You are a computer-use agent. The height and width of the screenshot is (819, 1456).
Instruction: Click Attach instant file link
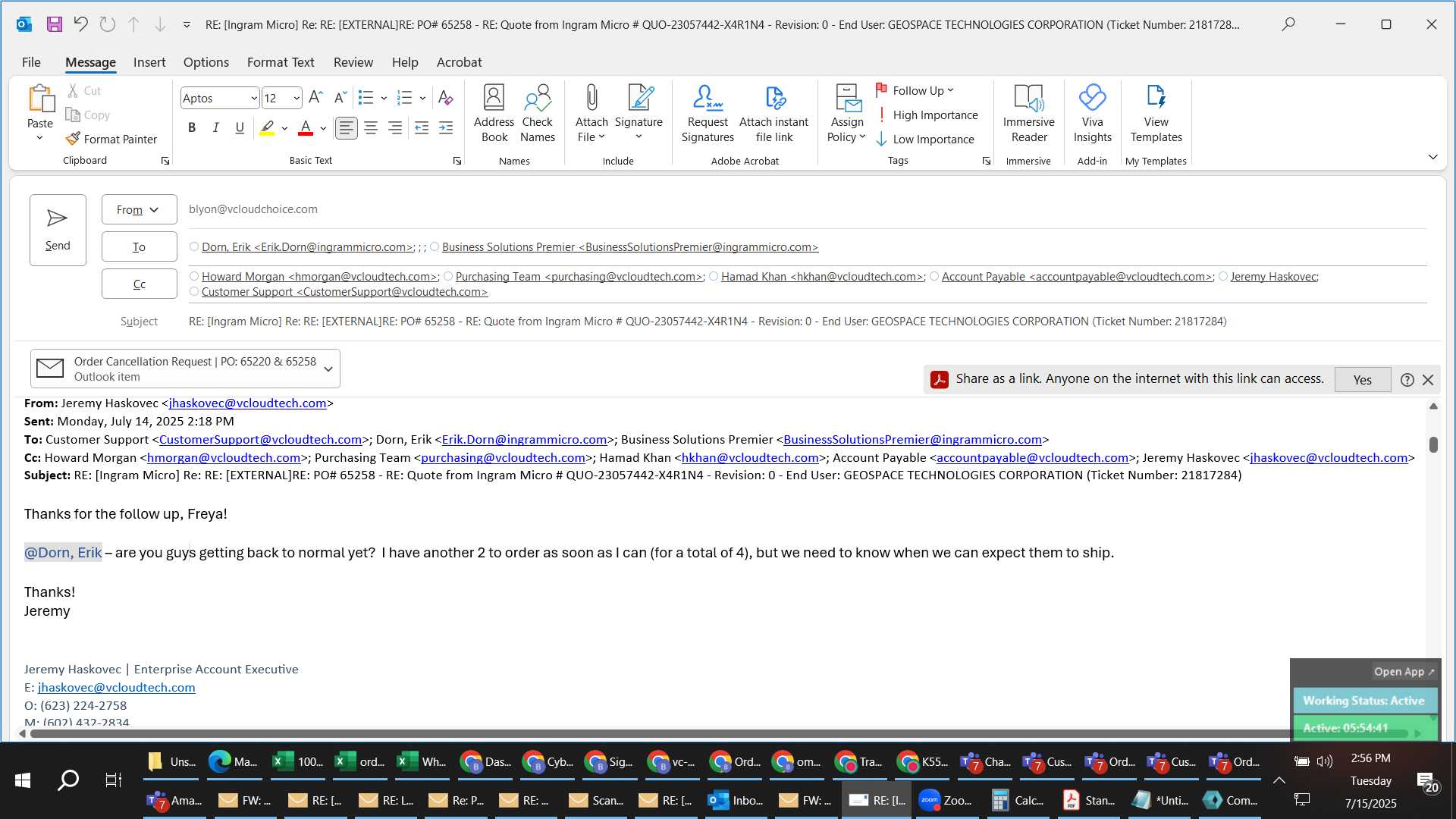[773, 113]
